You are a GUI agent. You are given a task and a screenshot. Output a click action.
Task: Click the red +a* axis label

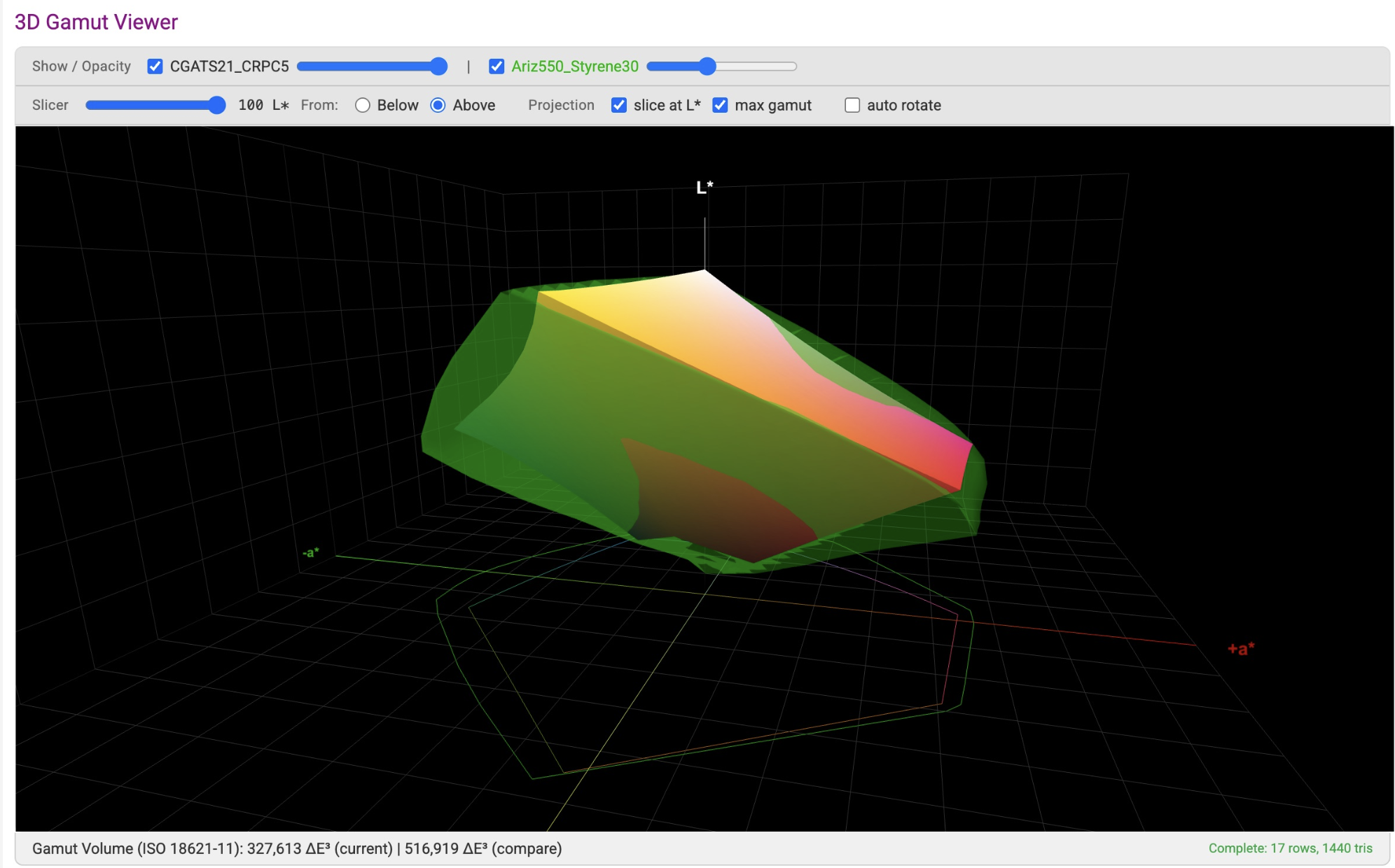1240,649
